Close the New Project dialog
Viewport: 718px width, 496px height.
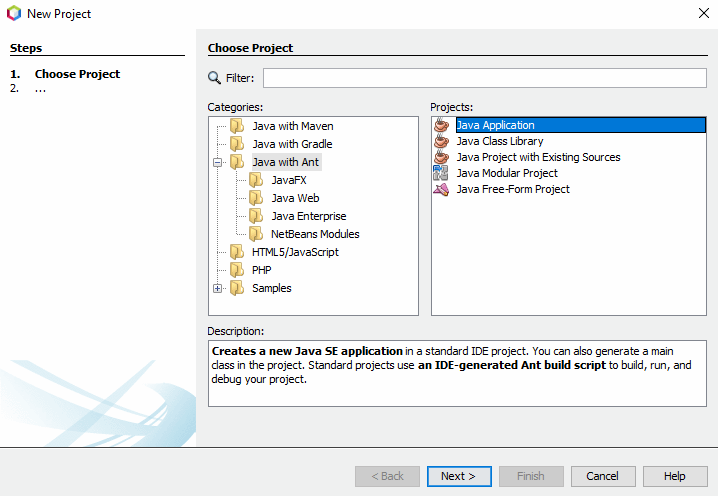[704, 13]
